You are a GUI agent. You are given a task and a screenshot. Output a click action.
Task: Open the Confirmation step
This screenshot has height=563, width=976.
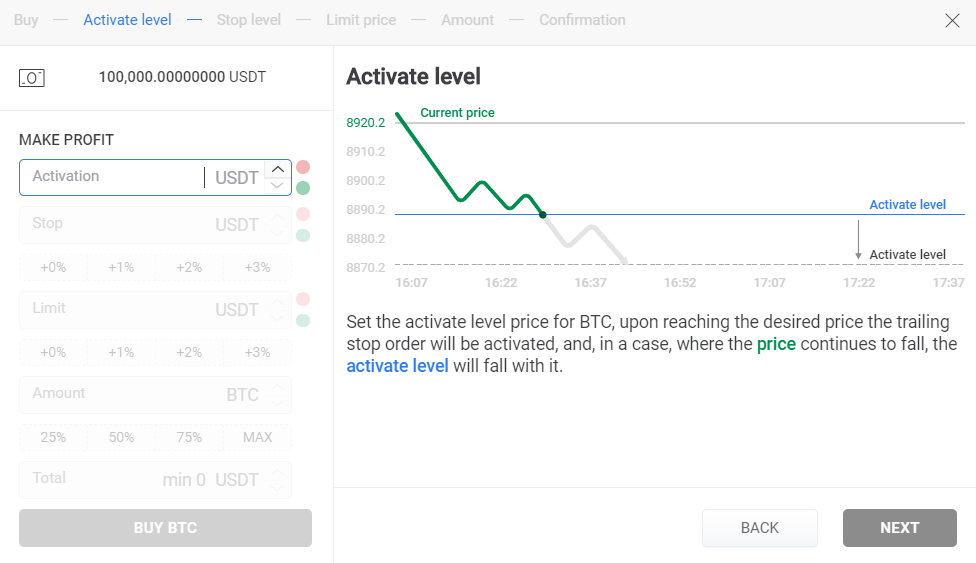[582, 20]
